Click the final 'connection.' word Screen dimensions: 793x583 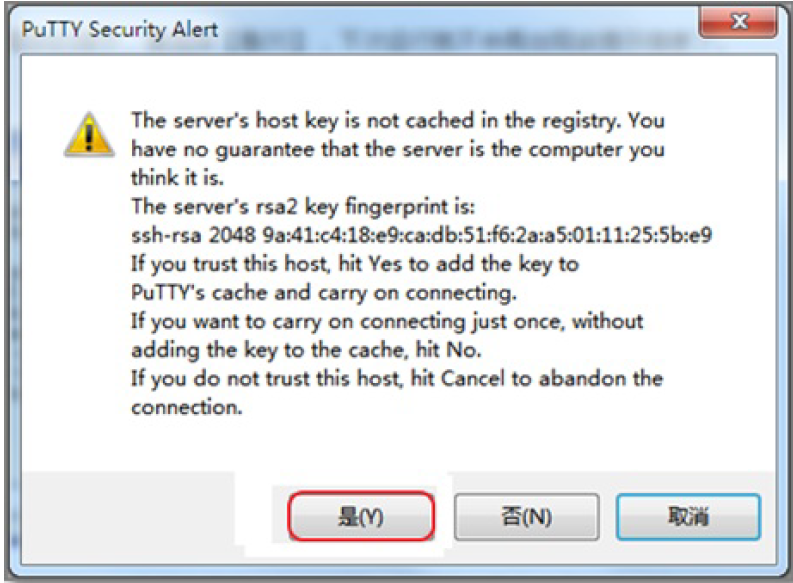pos(187,407)
